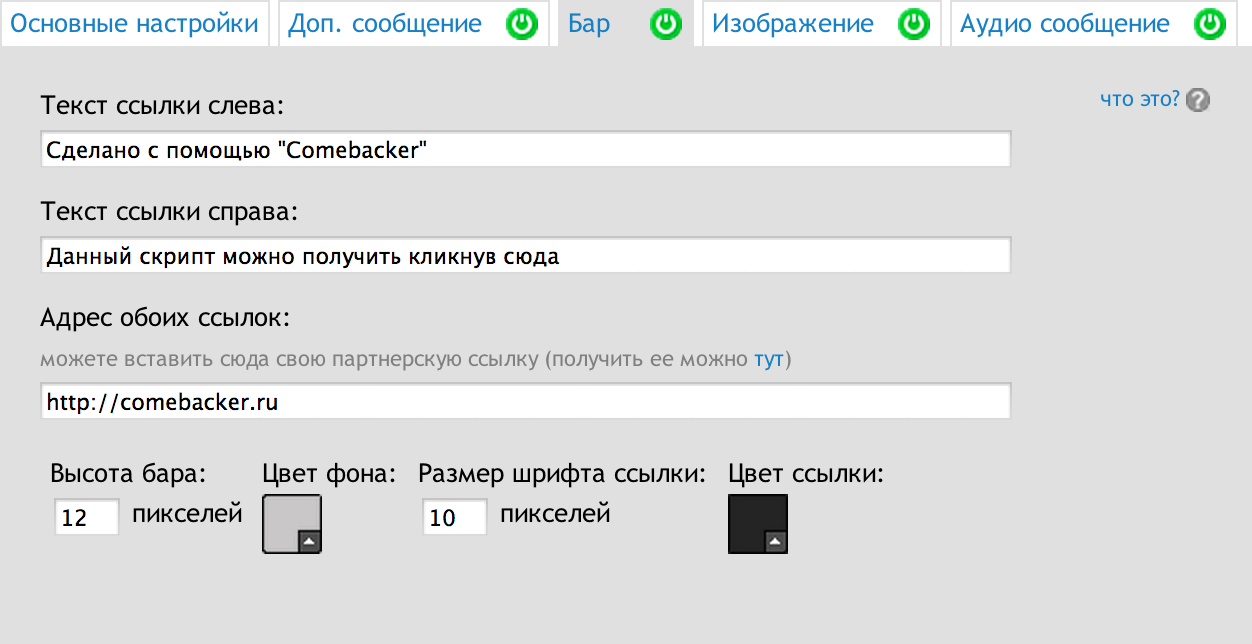Focus the Текст ссылки слева field
This screenshot has width=1252, height=644.
pos(526,150)
